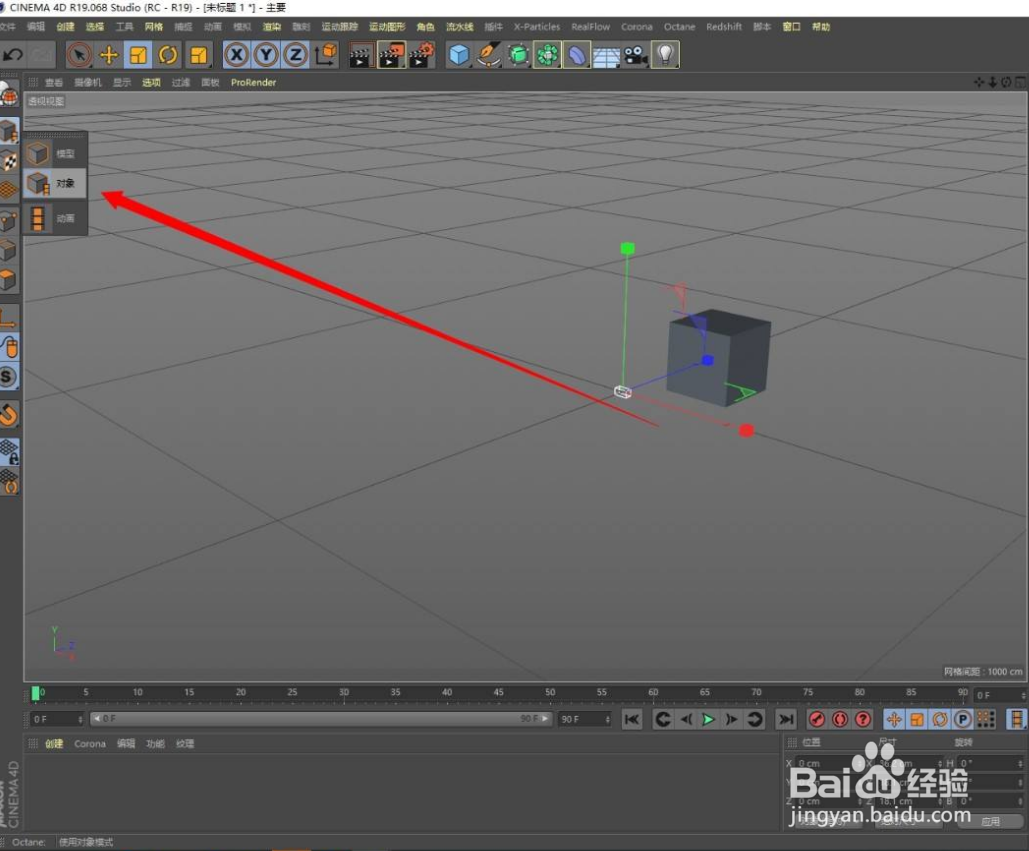Toggle Autokeying button
Viewport: 1029px width, 851px height.
pos(840,720)
